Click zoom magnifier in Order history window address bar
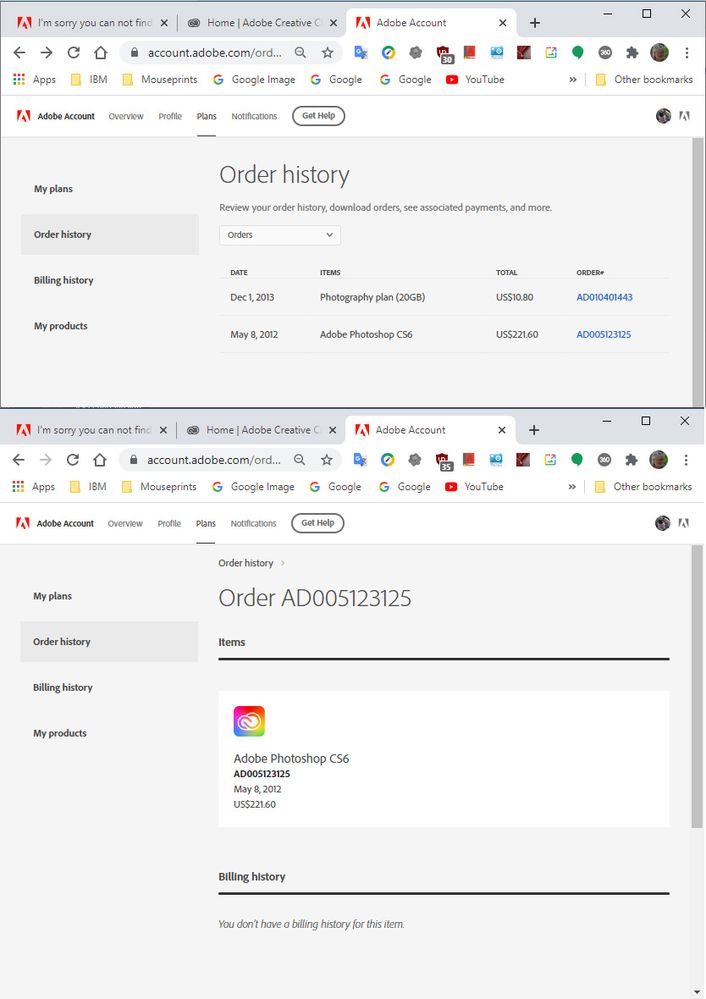Viewport: 706px width, 999px height. (300, 53)
